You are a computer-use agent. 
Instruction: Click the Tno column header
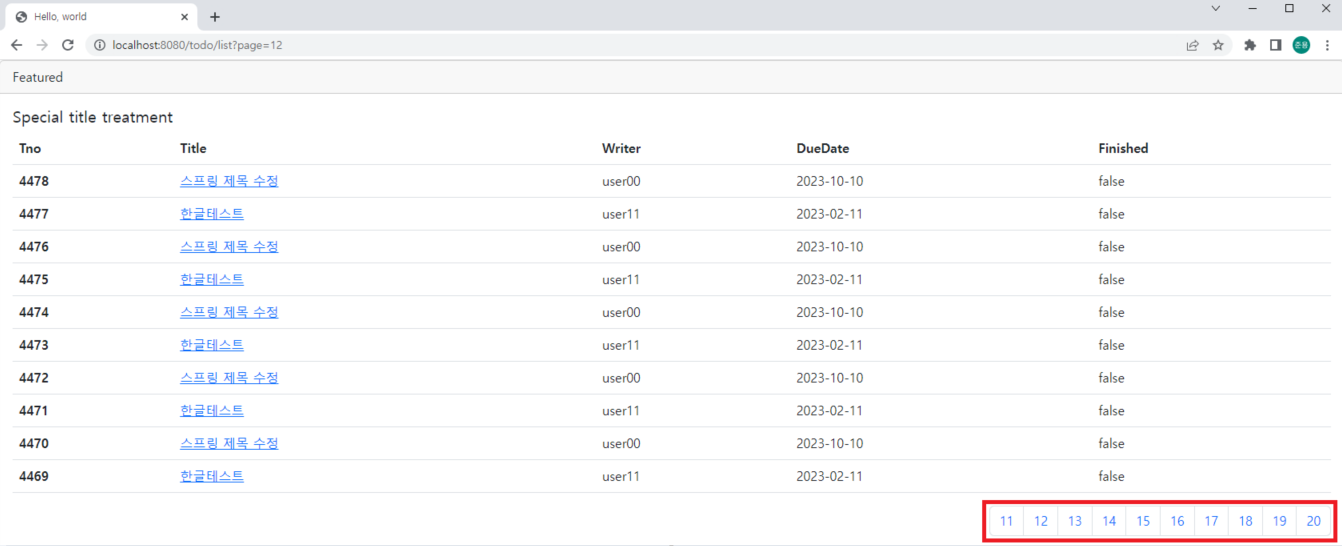point(30,148)
